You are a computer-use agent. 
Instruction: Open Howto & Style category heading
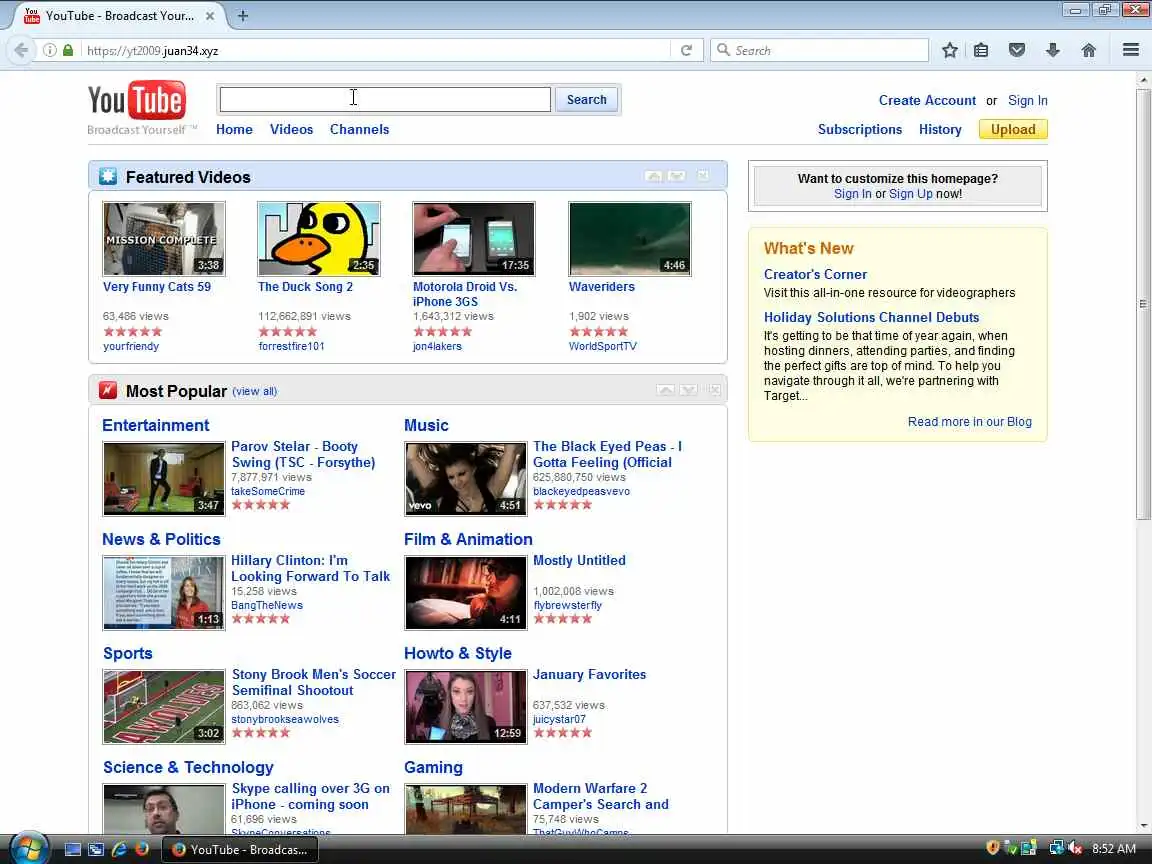[458, 653]
